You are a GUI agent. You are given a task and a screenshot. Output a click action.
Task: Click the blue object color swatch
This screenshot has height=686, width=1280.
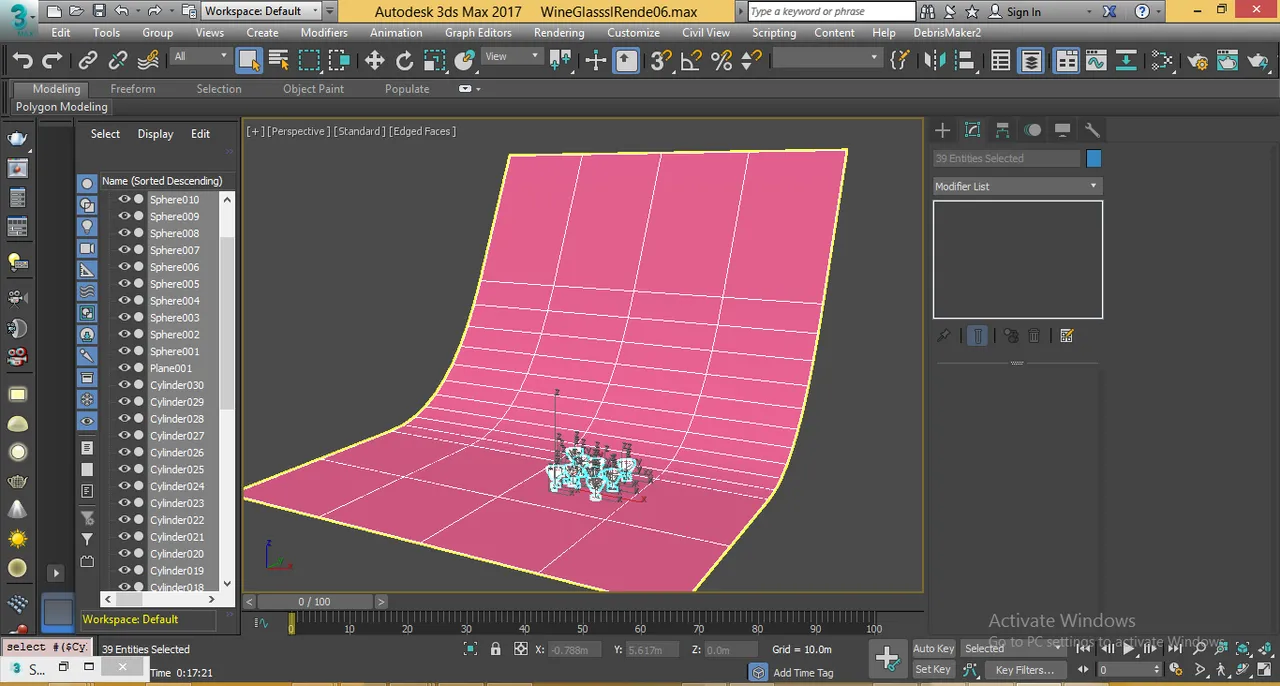[1093, 158]
